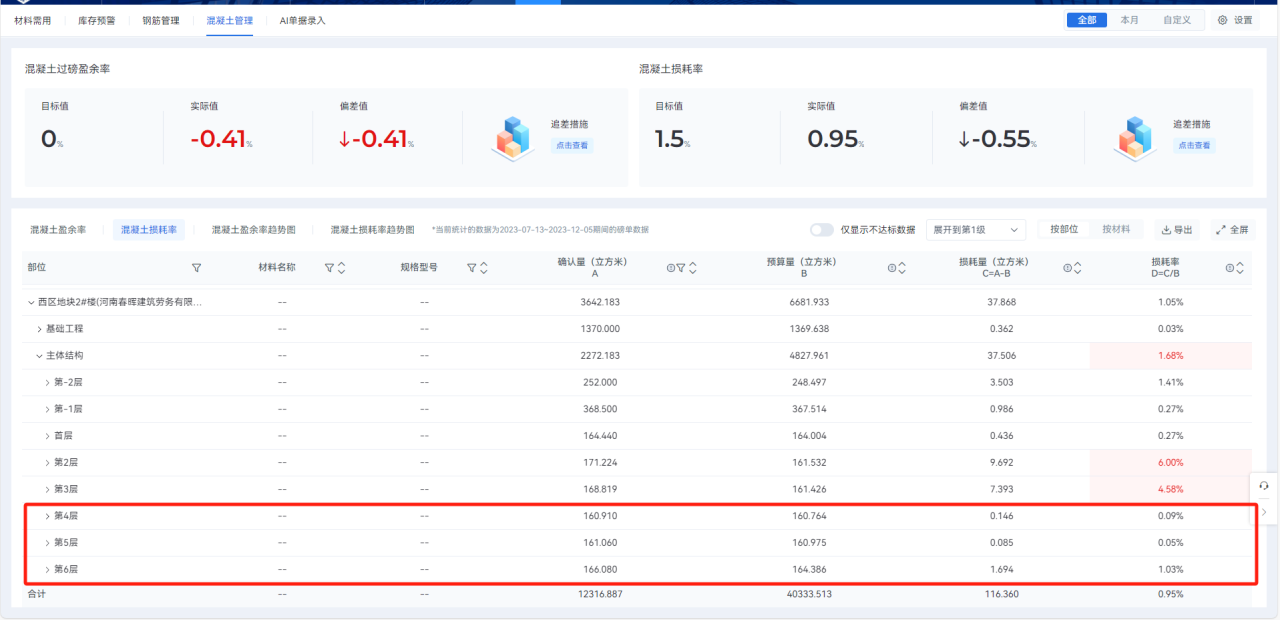Image resolution: width=1280 pixels, height=620 pixels.
Task: Select 全部 time range
Action: (1087, 20)
